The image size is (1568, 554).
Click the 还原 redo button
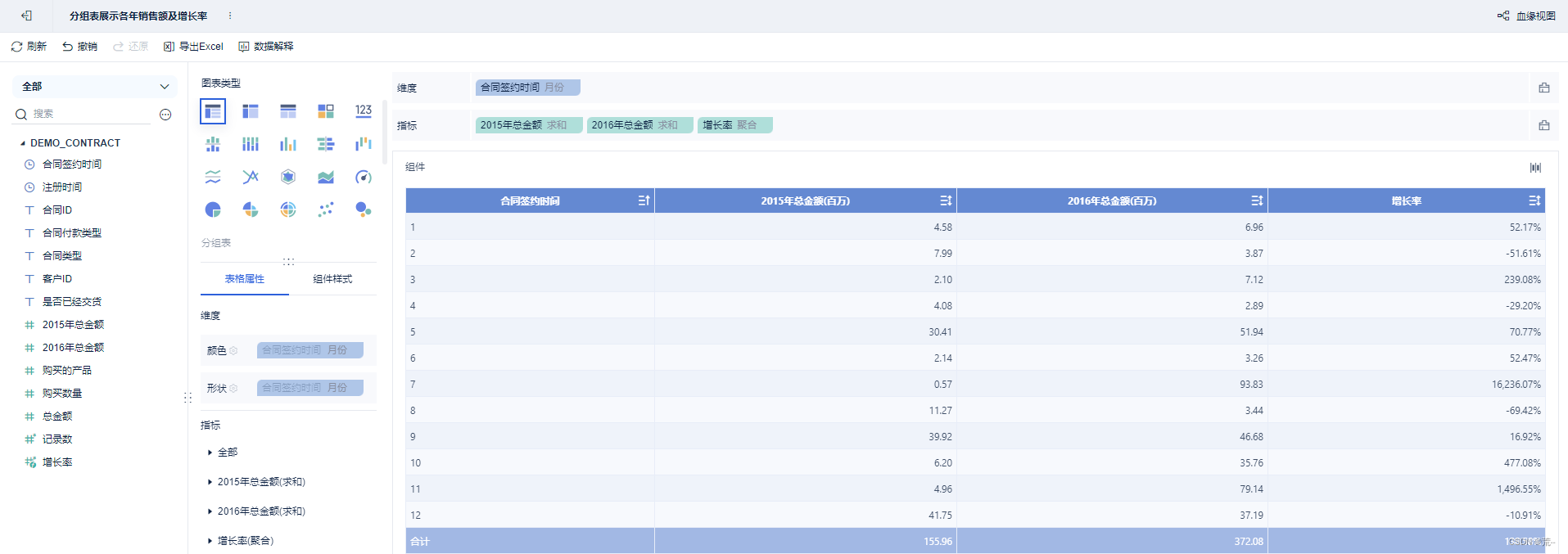(130, 47)
